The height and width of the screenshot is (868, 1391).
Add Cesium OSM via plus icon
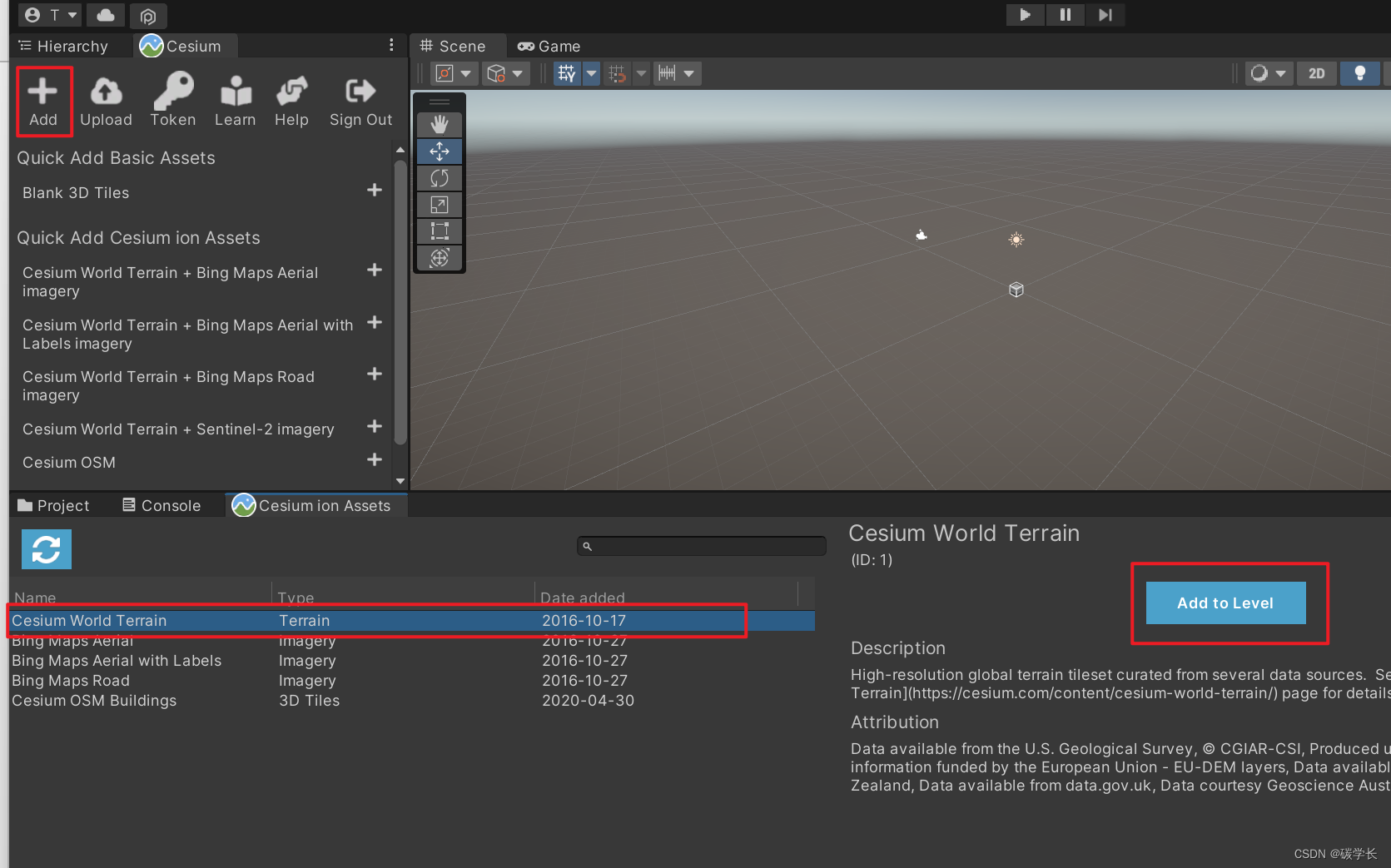pyautogui.click(x=375, y=460)
